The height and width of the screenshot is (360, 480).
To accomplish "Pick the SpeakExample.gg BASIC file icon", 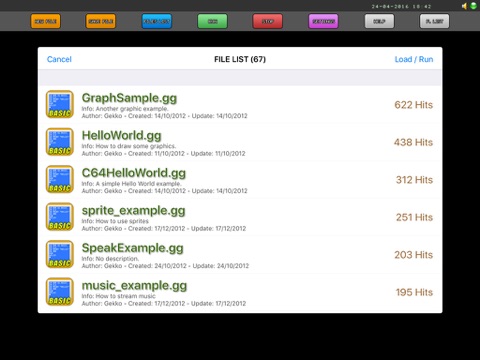I will (x=60, y=254).
